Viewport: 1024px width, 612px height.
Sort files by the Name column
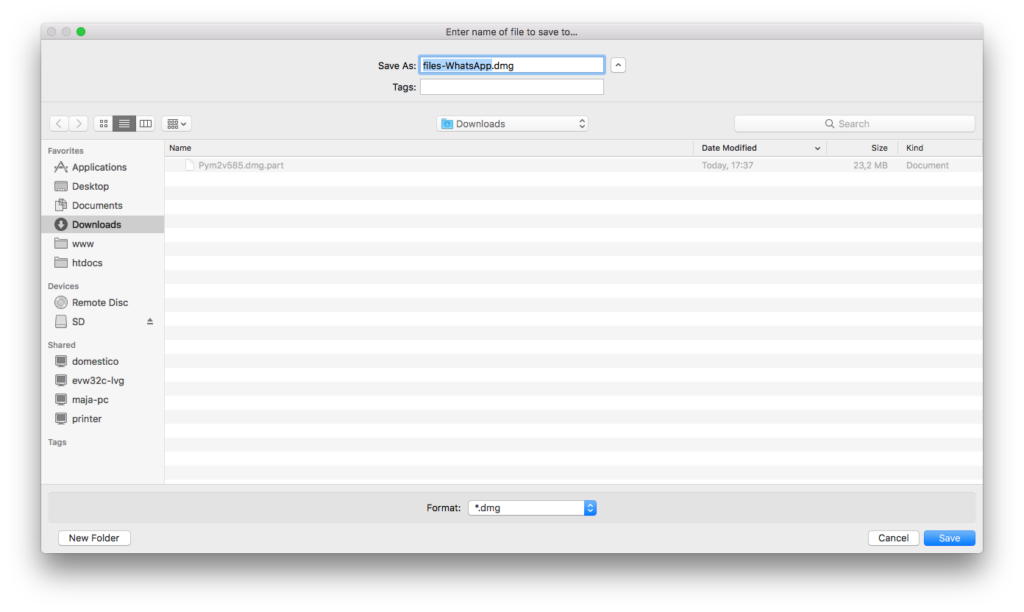click(428, 148)
